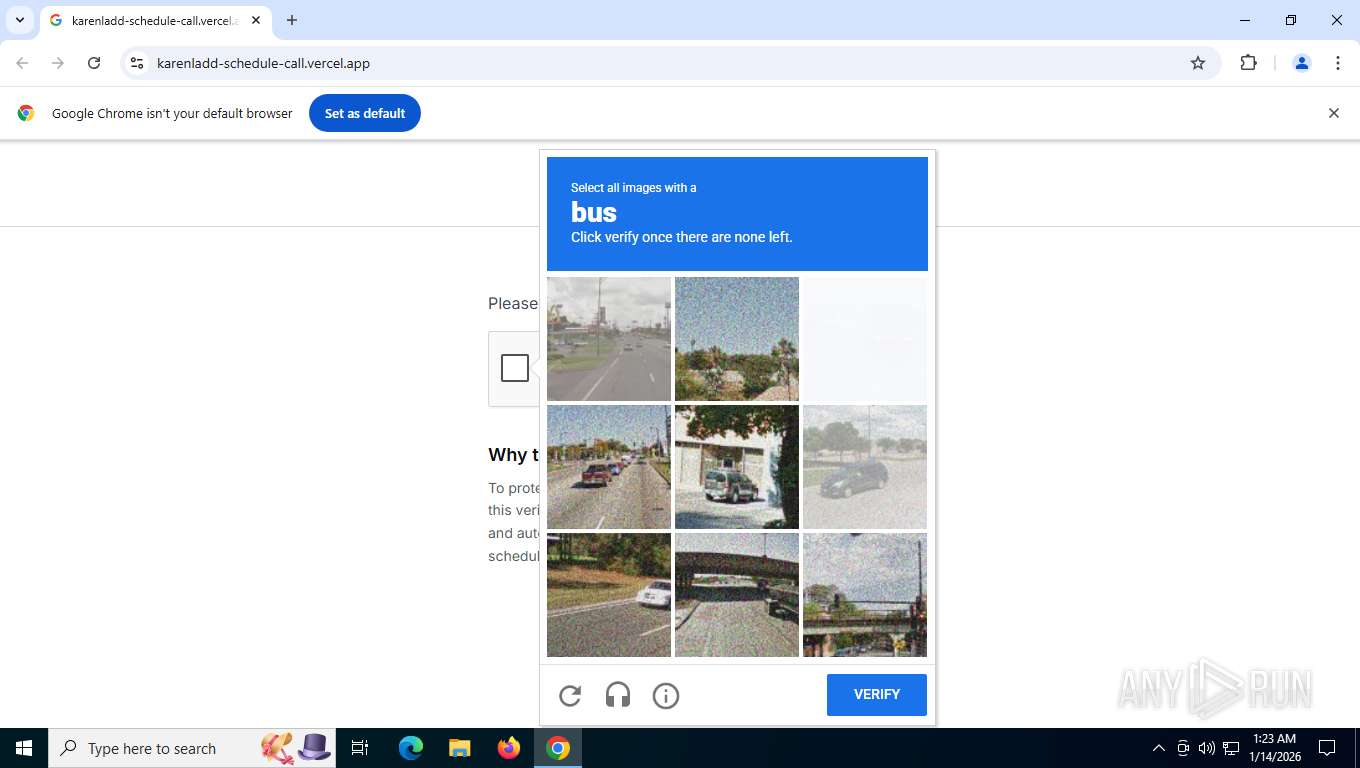
Task: Select the captcha tile with a red truck in traffic
Action: (609, 467)
